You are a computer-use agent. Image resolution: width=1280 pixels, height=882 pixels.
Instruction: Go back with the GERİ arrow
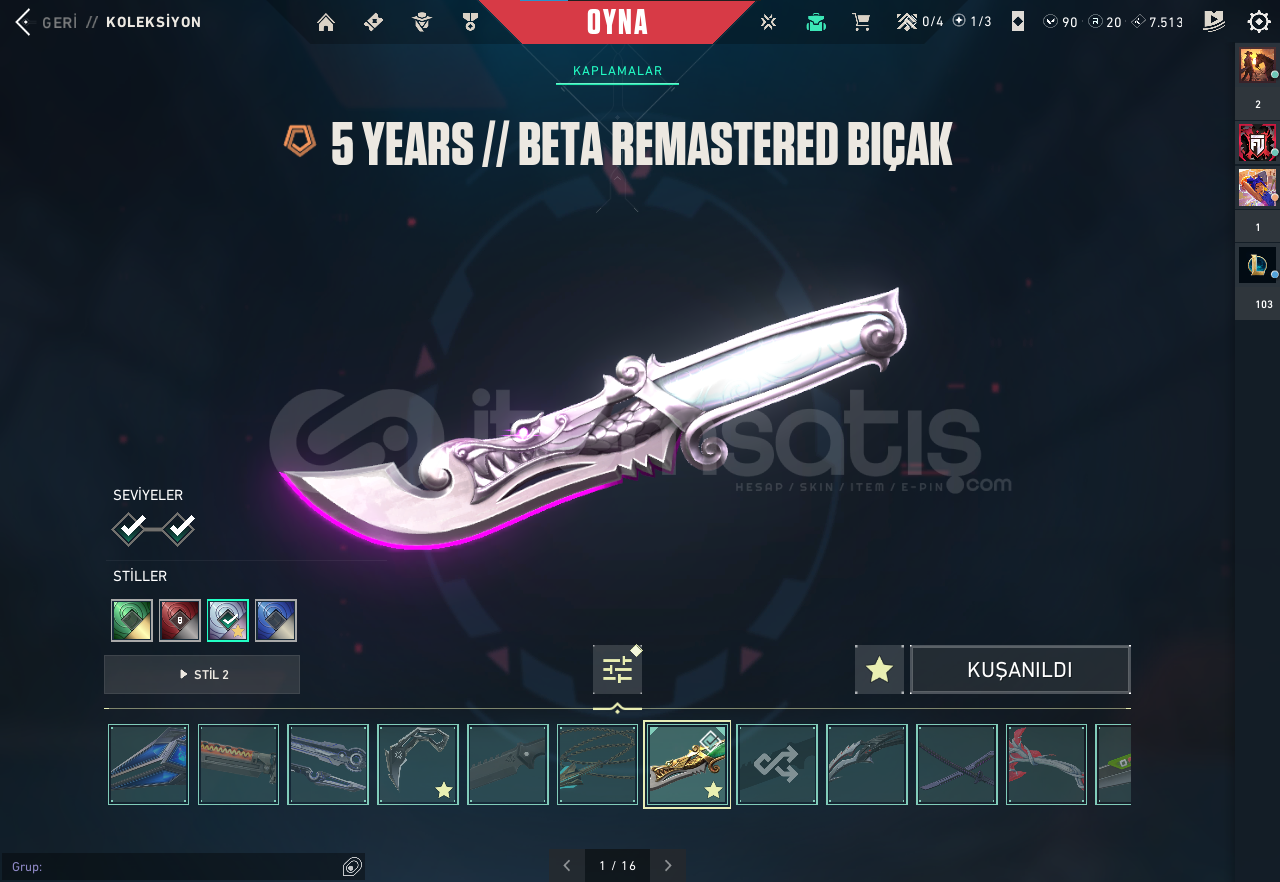(x=24, y=22)
